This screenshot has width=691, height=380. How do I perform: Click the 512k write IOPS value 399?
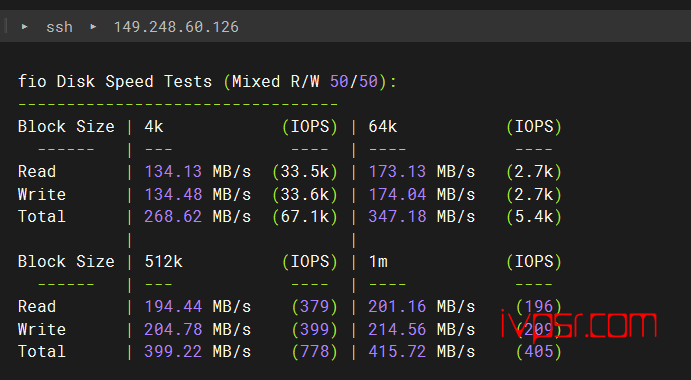click(x=315, y=329)
